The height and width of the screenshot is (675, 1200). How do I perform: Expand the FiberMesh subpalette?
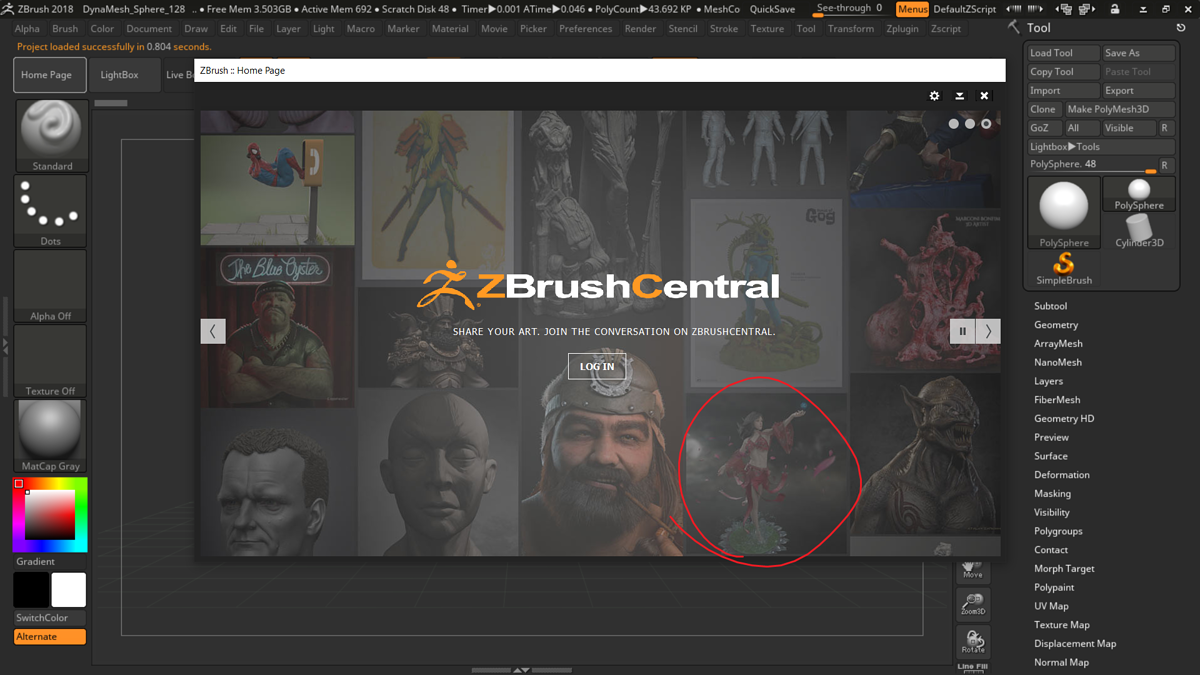tap(1057, 400)
